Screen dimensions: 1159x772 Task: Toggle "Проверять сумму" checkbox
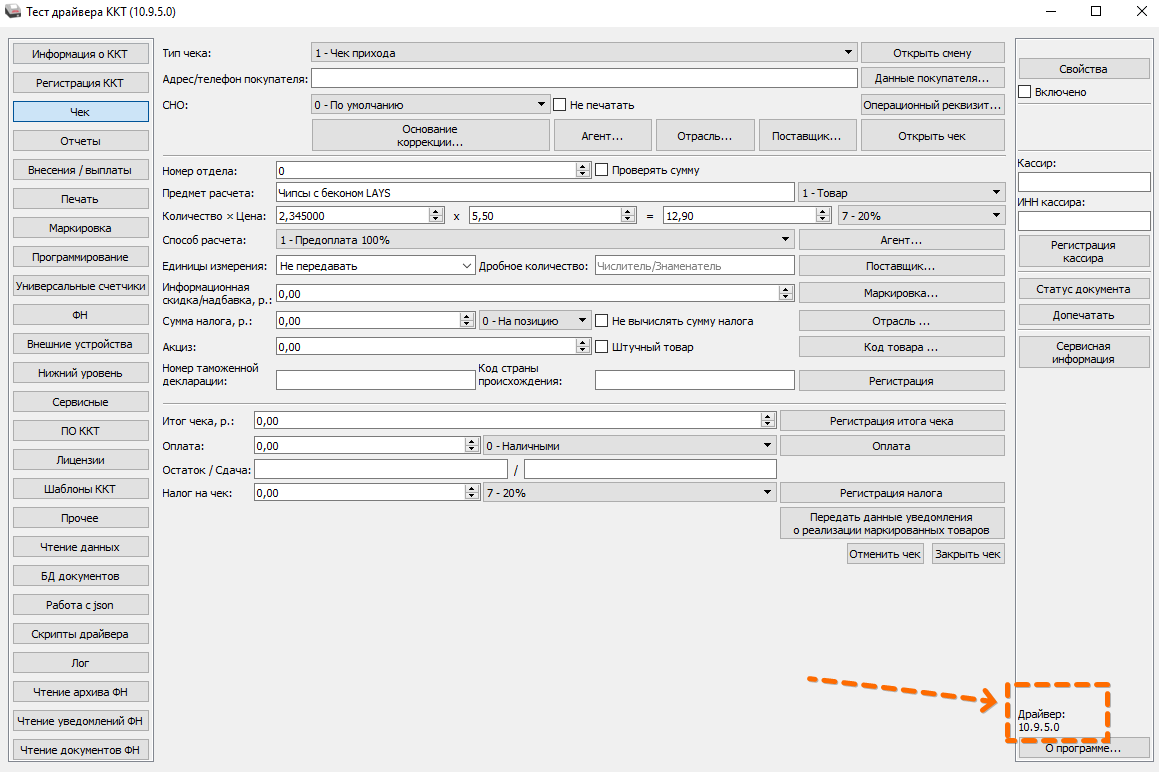point(602,170)
